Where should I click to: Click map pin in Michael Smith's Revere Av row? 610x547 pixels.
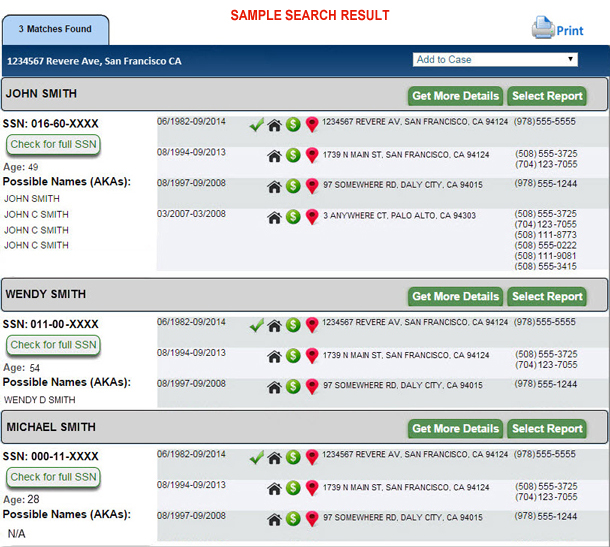(x=312, y=458)
